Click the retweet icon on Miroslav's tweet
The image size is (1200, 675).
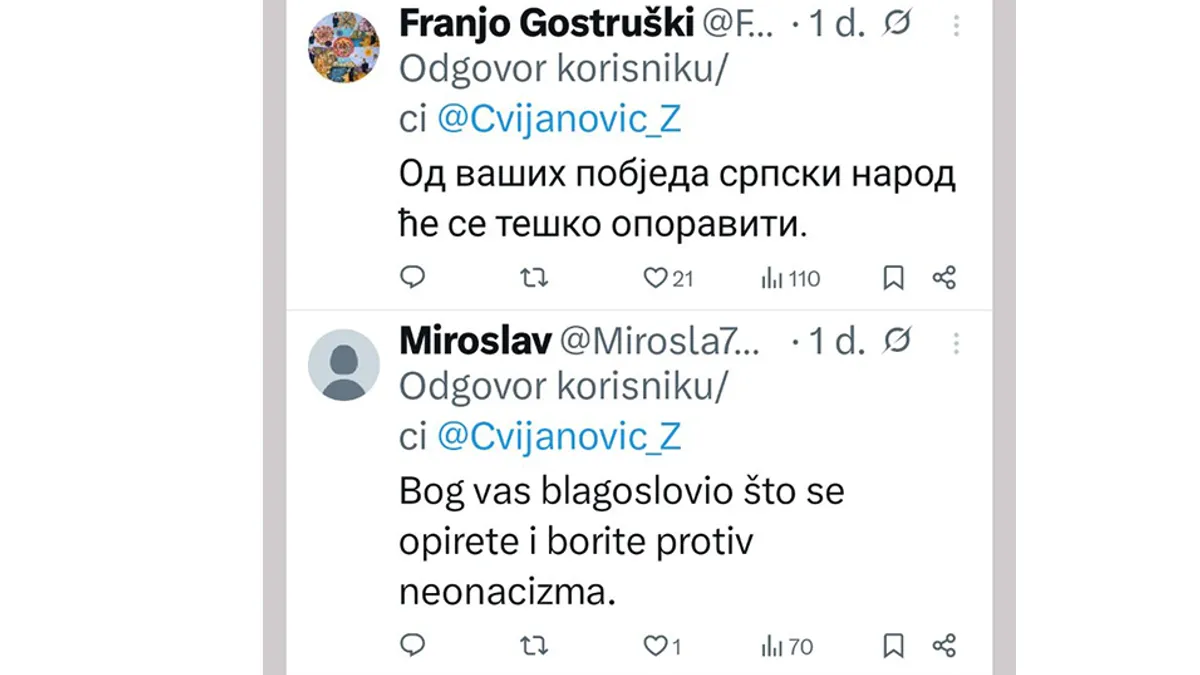(534, 646)
